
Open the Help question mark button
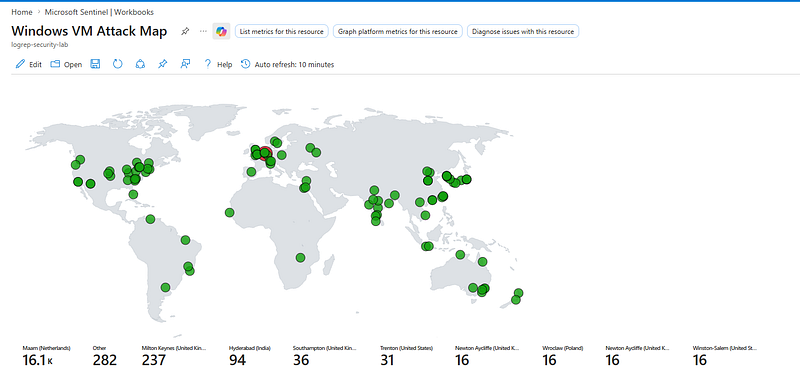(218, 64)
